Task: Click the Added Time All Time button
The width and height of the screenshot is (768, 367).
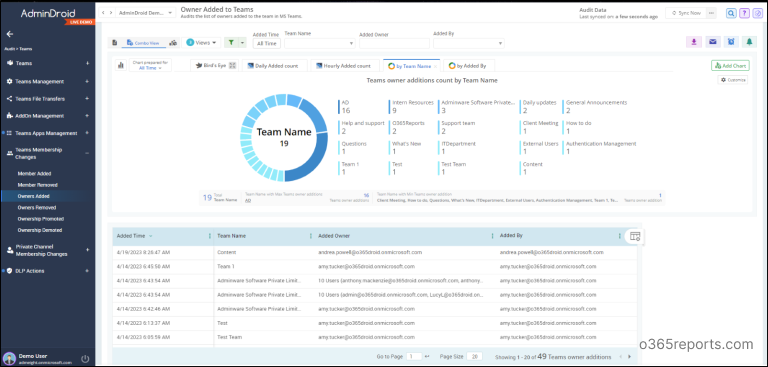Action: pos(266,43)
